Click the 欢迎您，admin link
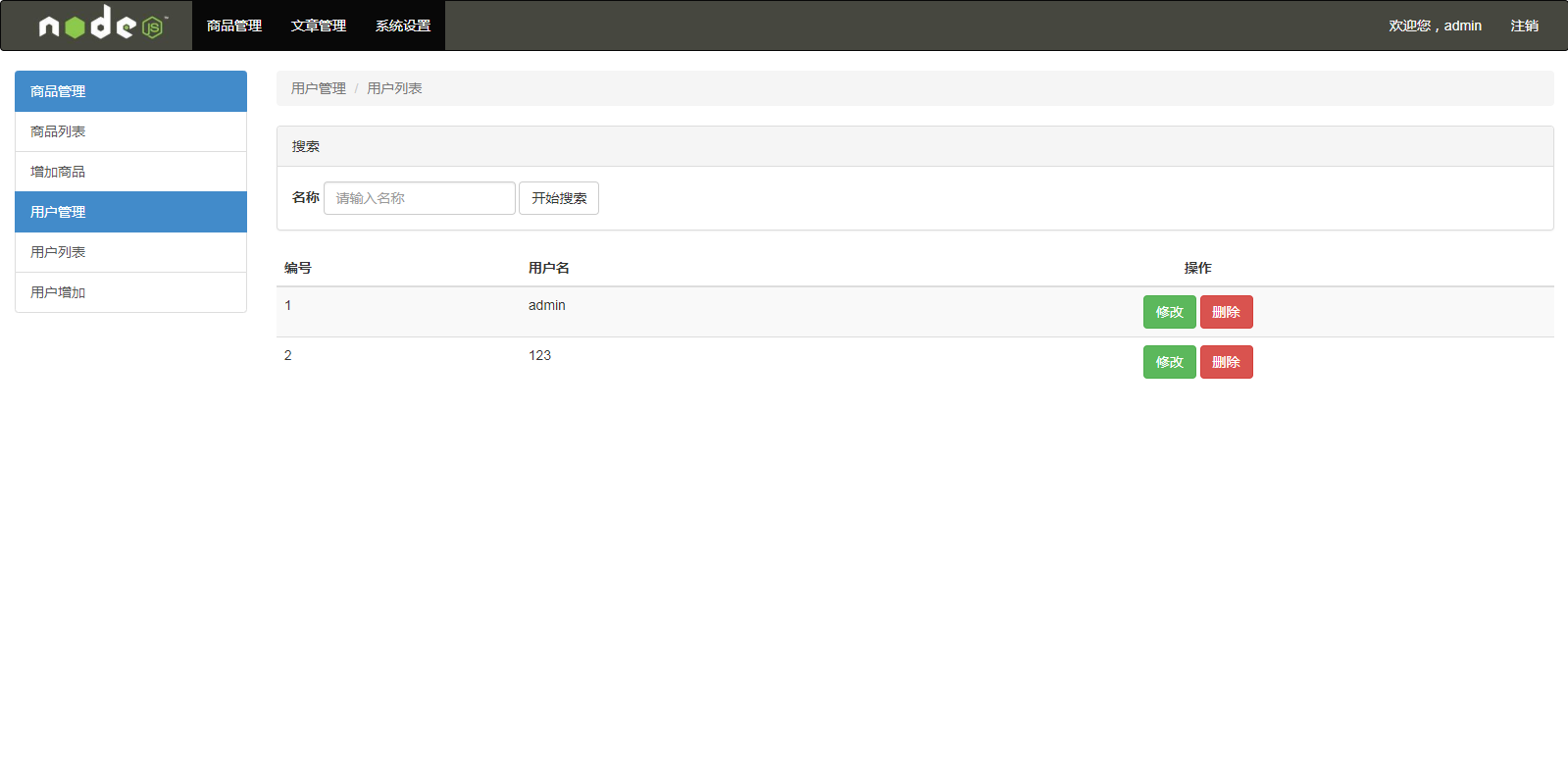1568x773 pixels. click(1435, 26)
